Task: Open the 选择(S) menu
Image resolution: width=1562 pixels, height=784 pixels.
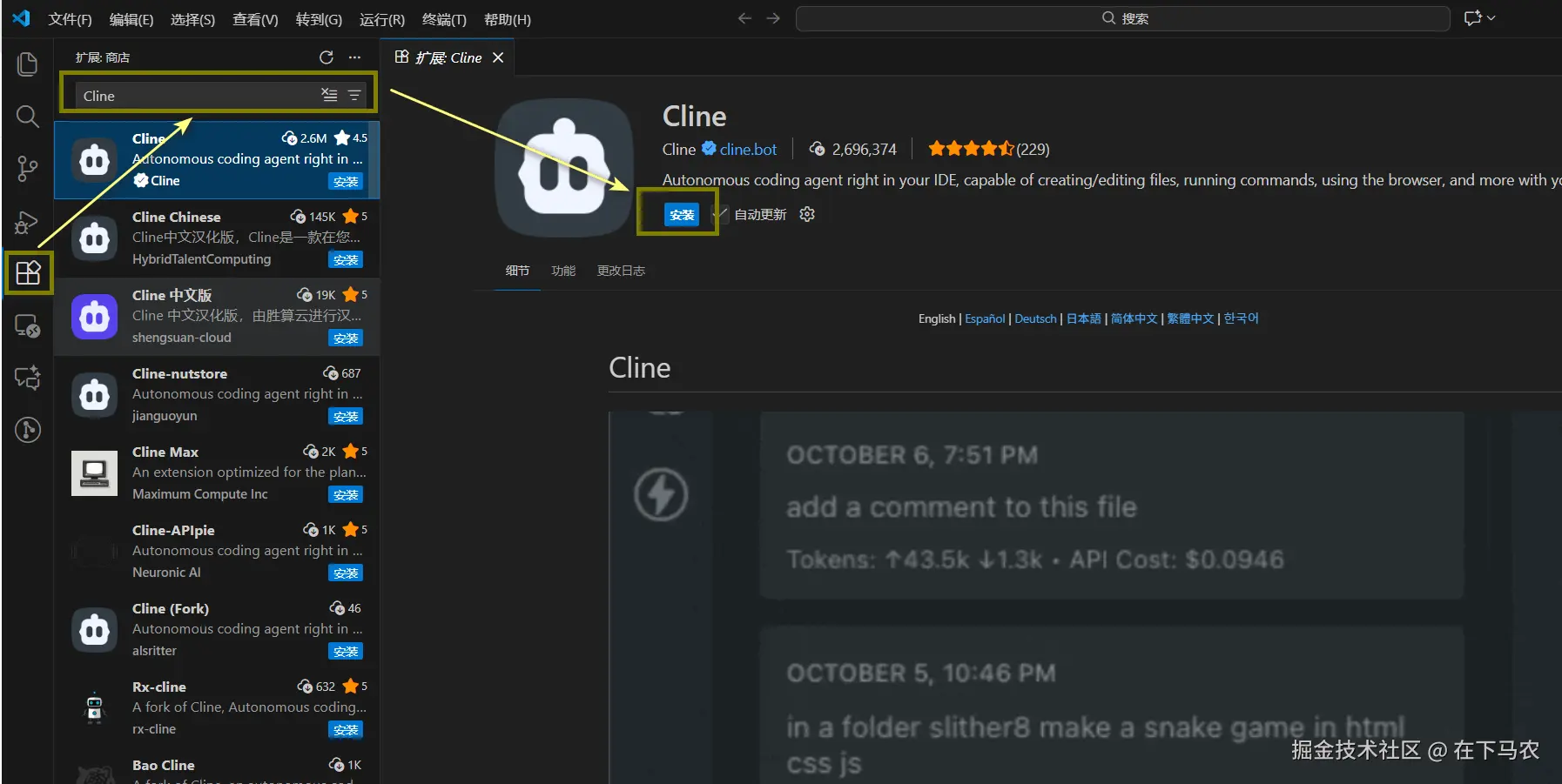Action: point(192,19)
